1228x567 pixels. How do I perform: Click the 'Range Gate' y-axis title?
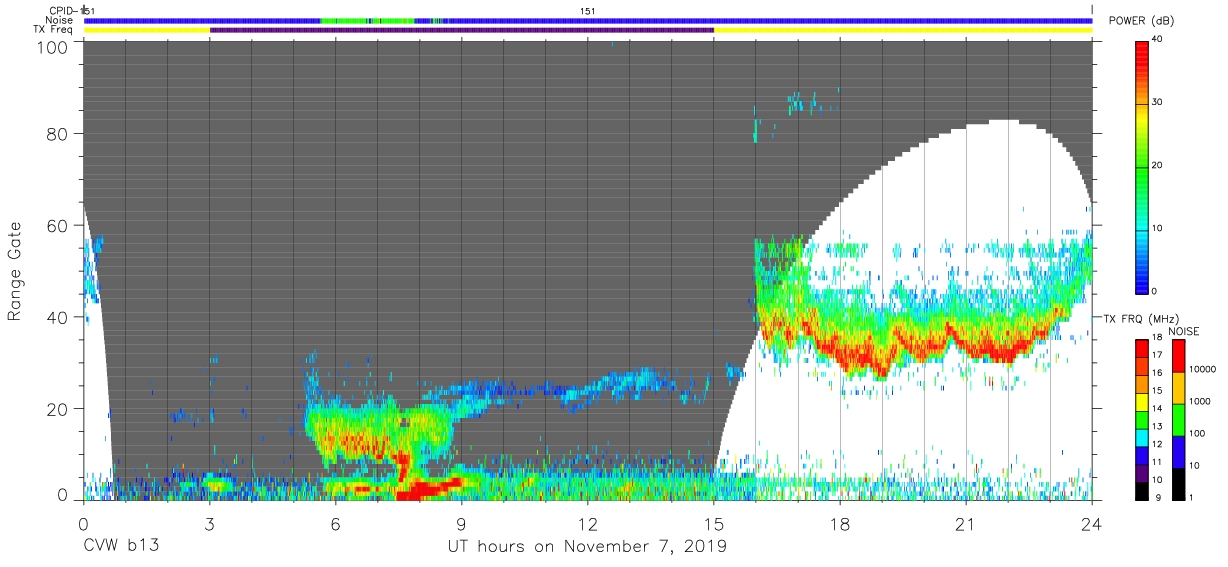14,270
